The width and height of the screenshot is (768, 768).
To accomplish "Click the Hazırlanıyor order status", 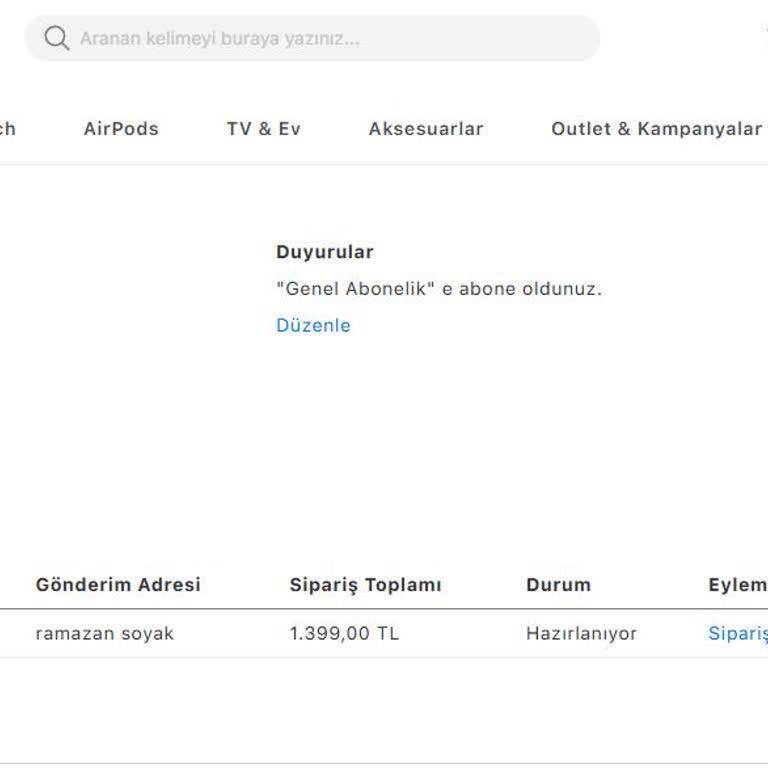I will point(581,633).
